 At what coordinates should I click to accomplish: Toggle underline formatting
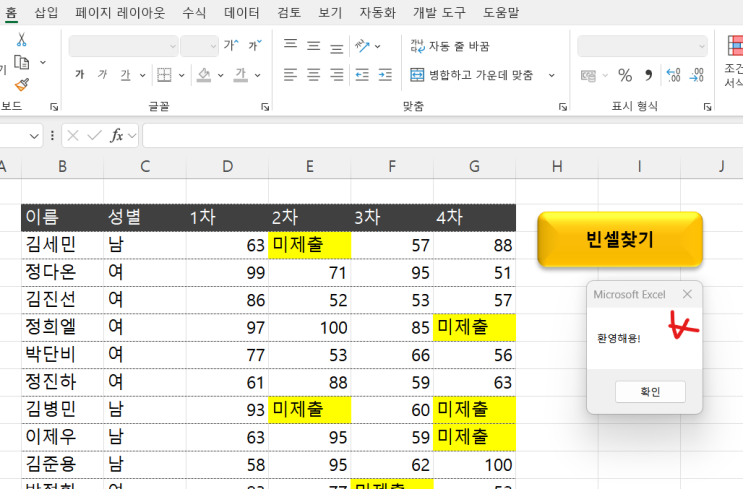[125, 75]
